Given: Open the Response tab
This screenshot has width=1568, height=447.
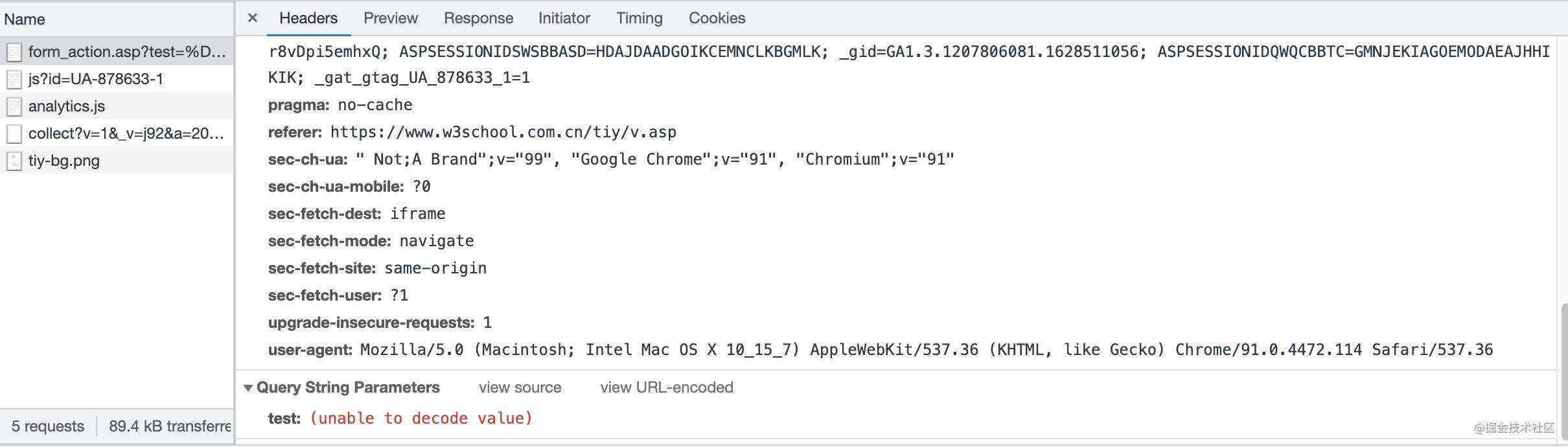Looking at the screenshot, I should pos(478,18).
